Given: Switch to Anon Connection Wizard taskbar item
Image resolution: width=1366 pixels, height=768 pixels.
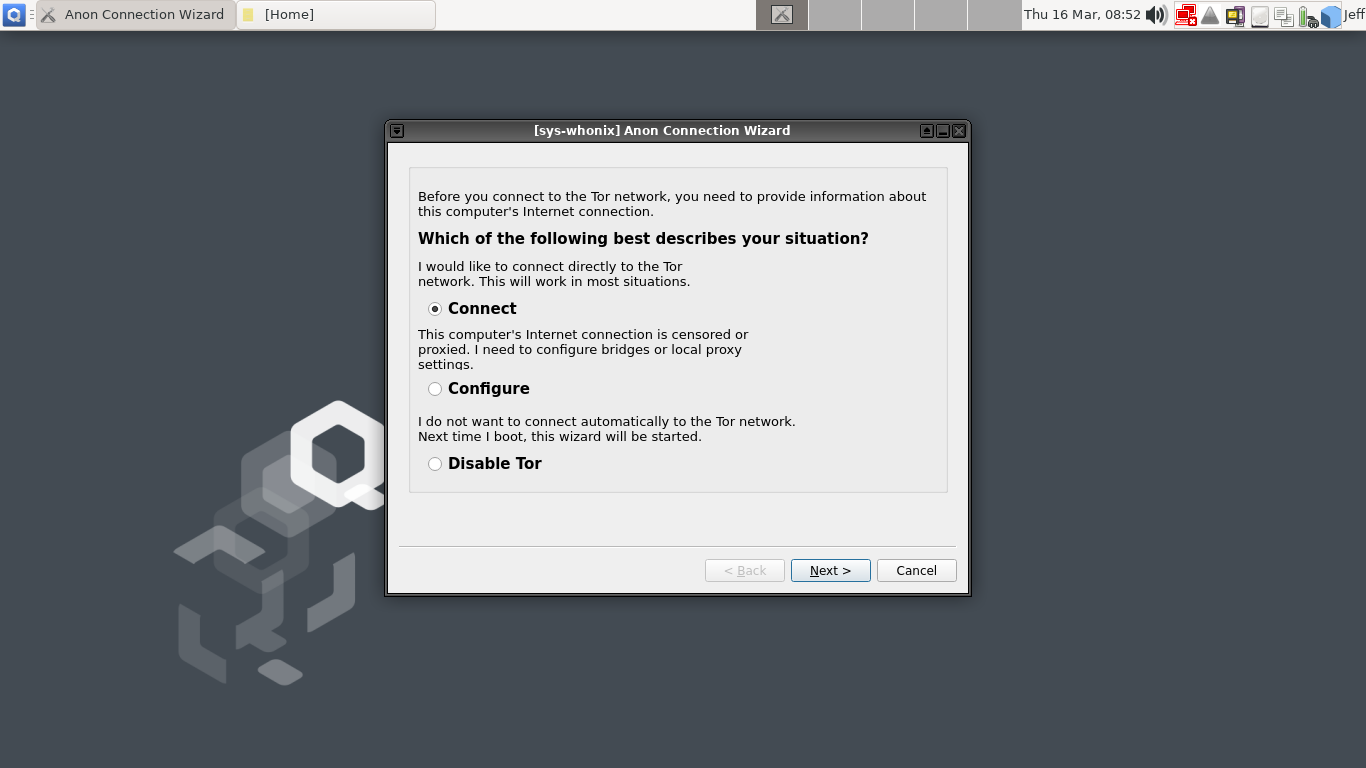Looking at the screenshot, I should (x=136, y=15).
